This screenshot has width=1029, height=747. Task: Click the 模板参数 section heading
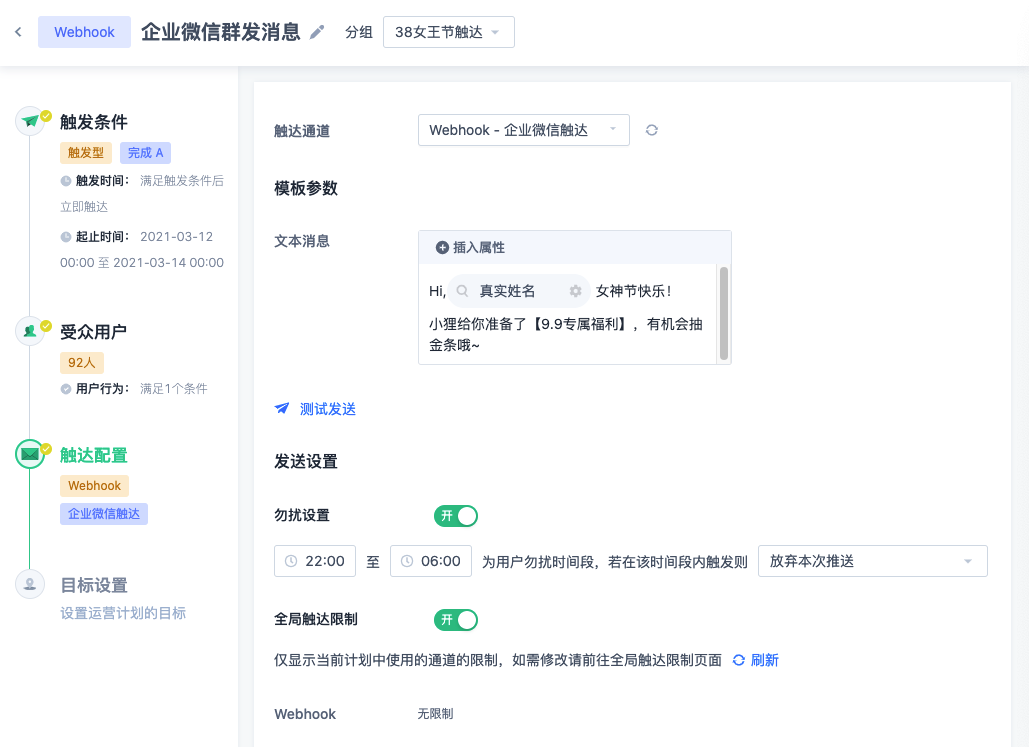(306, 188)
